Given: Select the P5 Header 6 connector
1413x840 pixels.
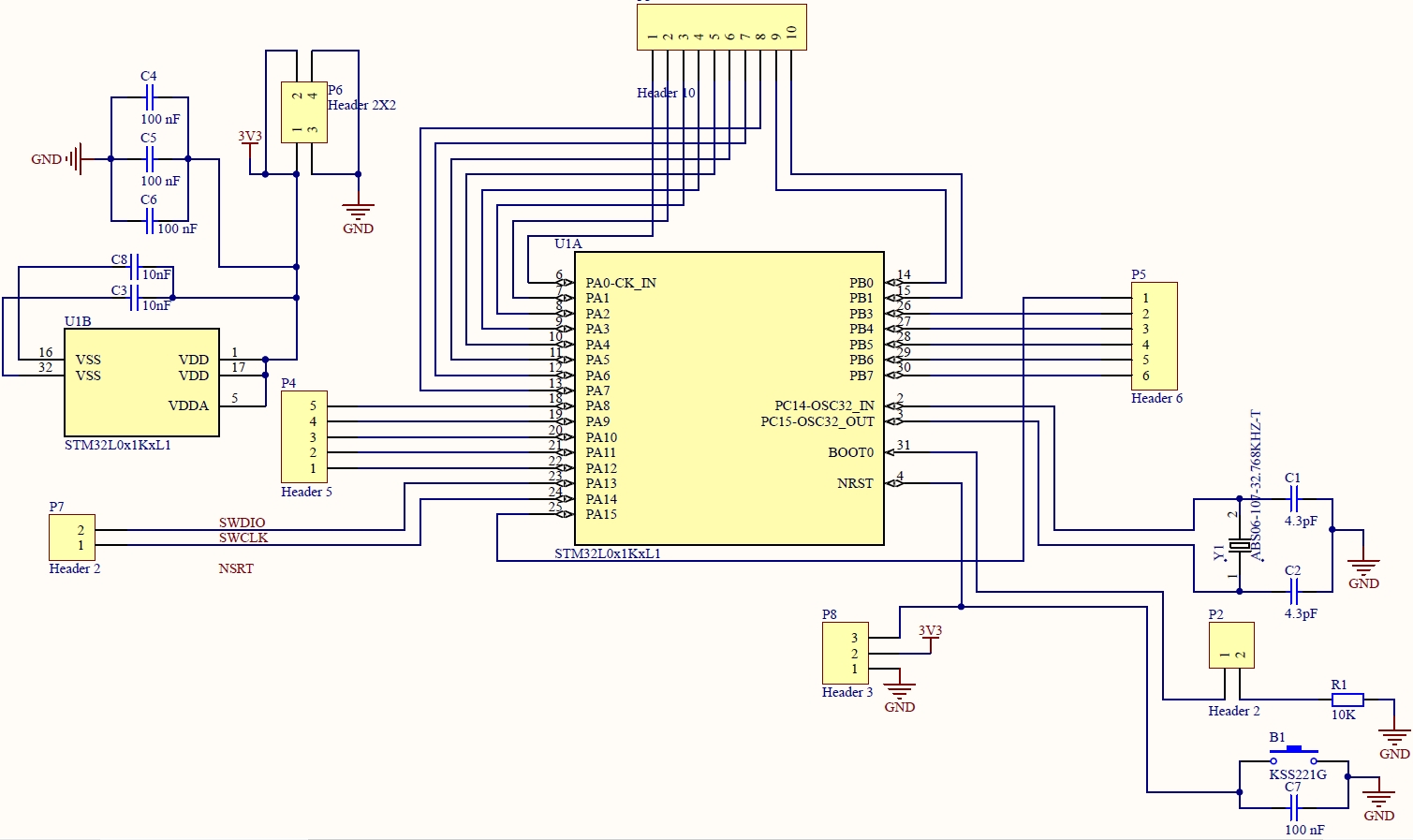Looking at the screenshot, I should [x=1154, y=336].
